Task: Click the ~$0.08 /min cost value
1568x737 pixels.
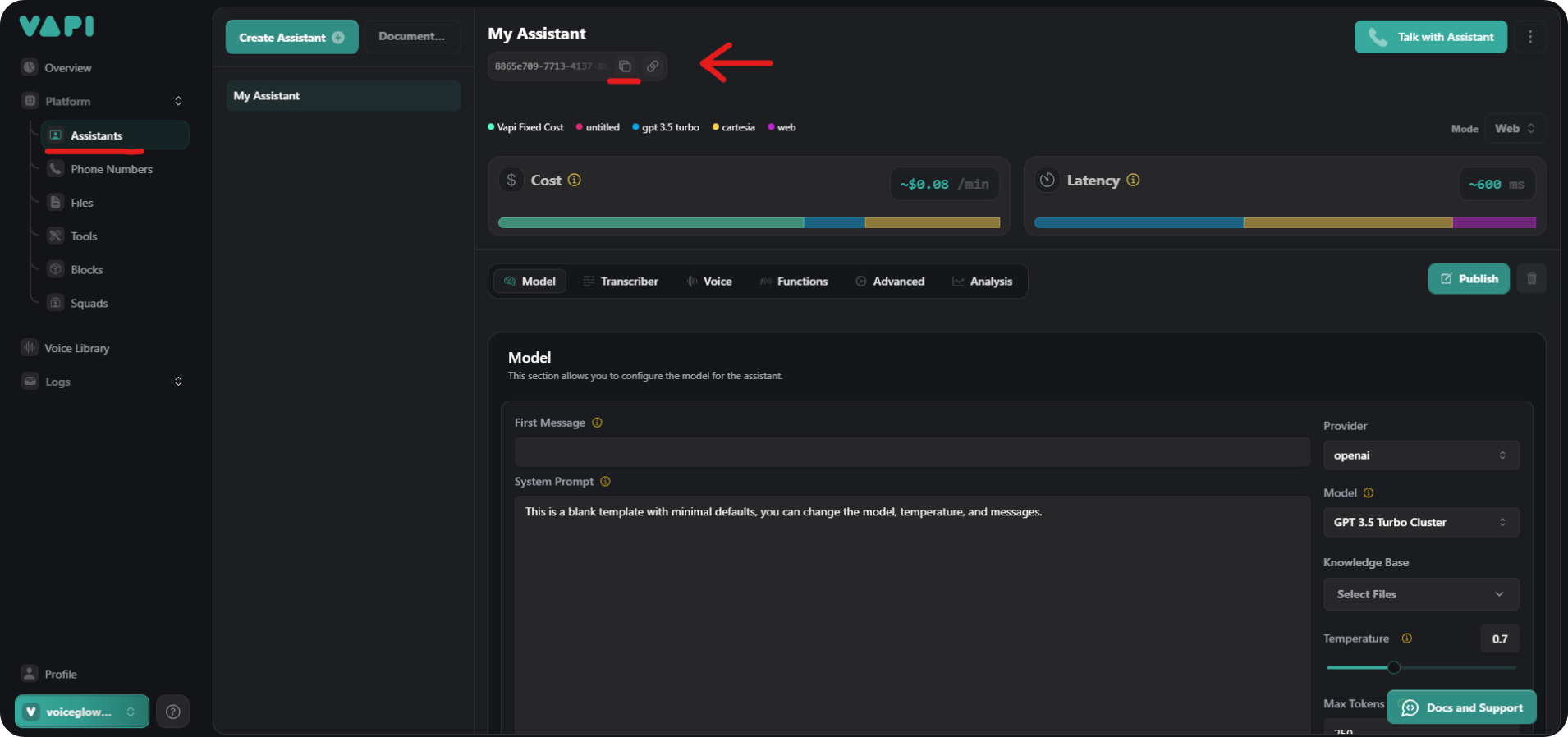Action: point(945,184)
